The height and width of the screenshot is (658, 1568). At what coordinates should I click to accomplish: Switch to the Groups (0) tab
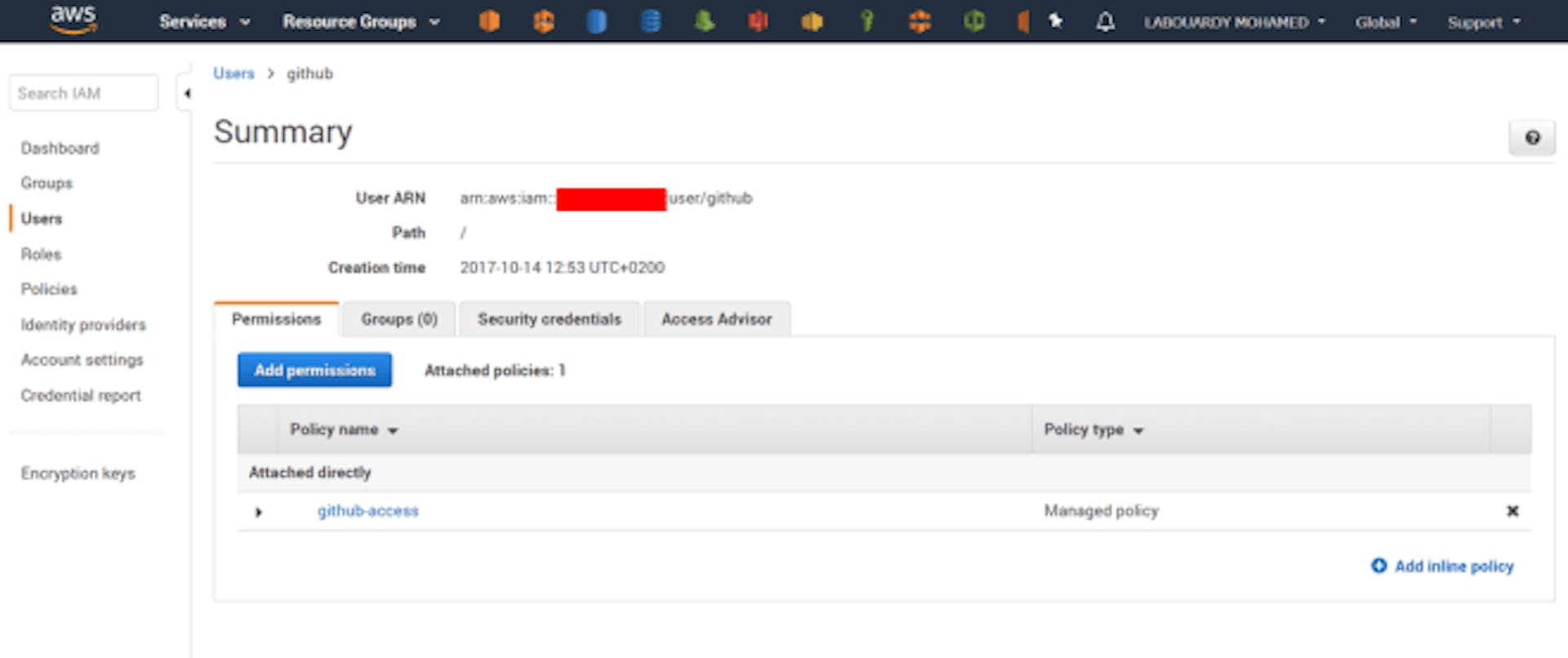pyautogui.click(x=399, y=319)
